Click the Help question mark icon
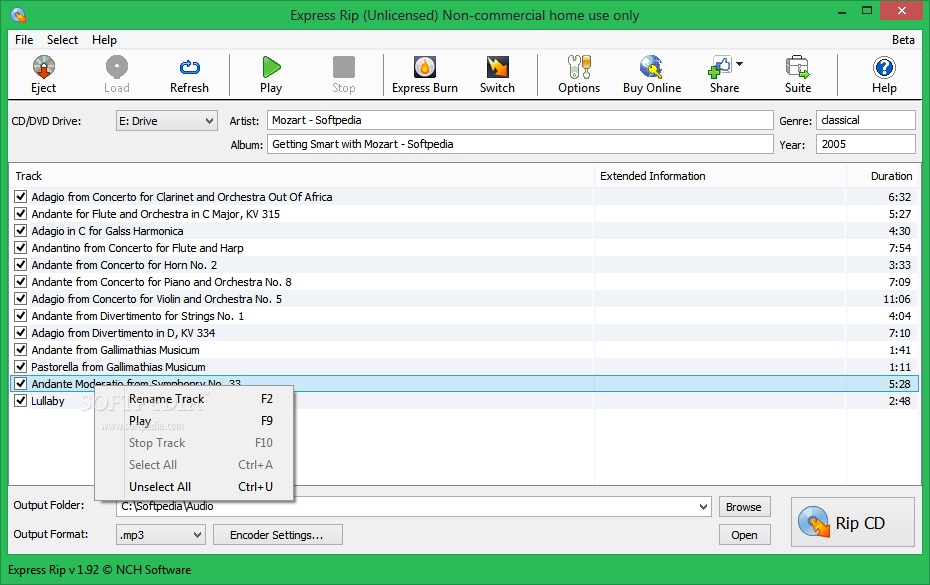The width and height of the screenshot is (930, 585). tap(884, 67)
